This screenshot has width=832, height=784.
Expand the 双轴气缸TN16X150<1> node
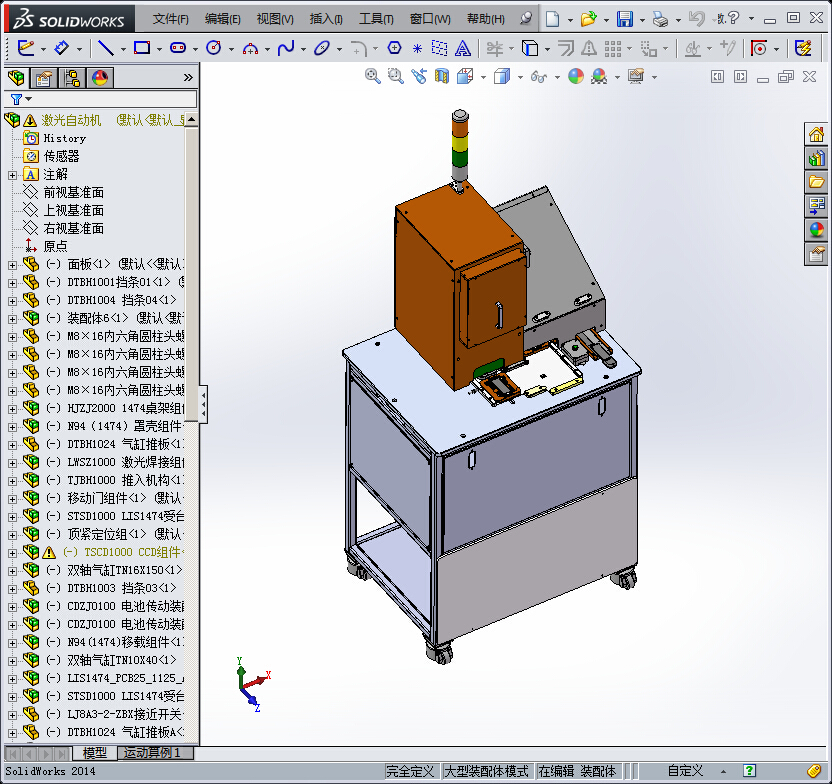point(12,571)
